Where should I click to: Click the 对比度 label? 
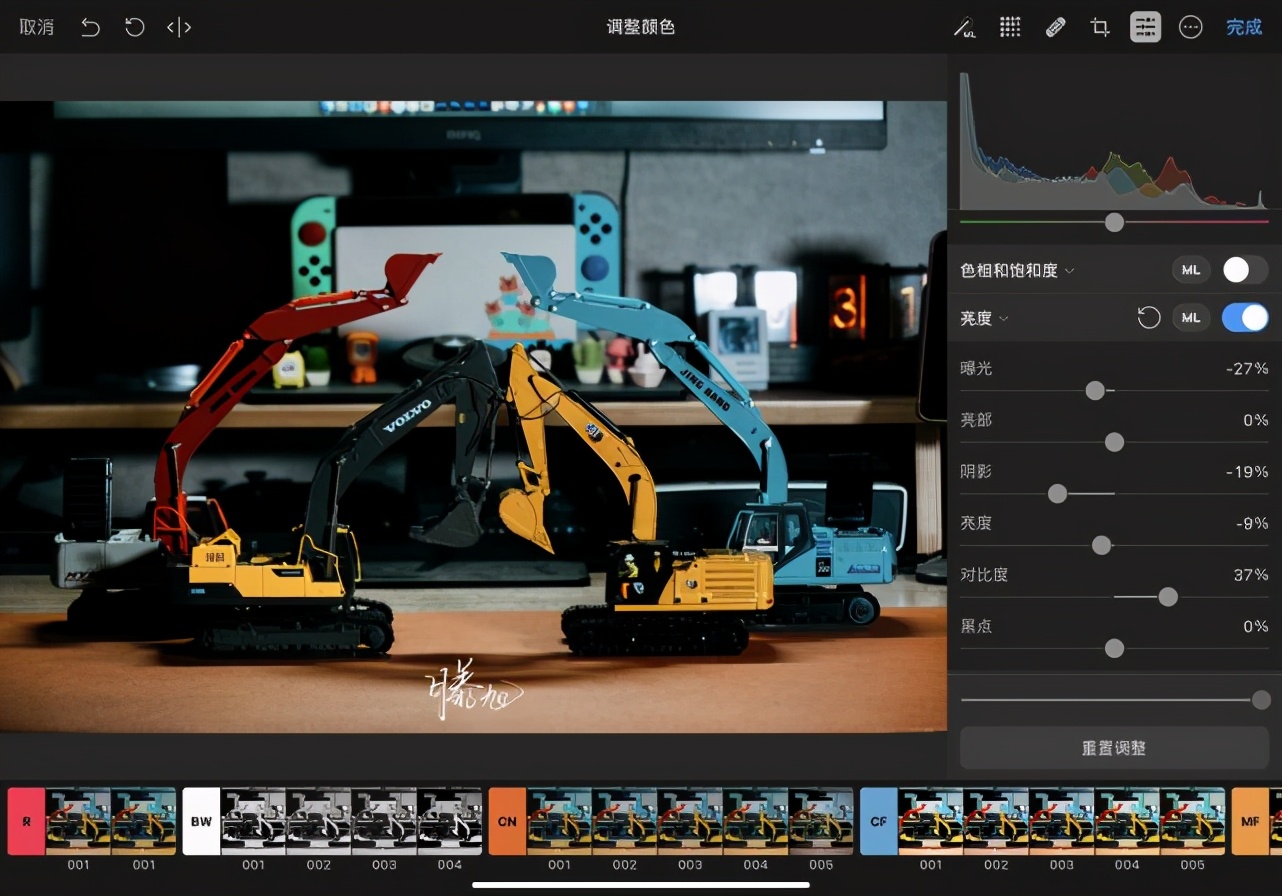pos(984,575)
